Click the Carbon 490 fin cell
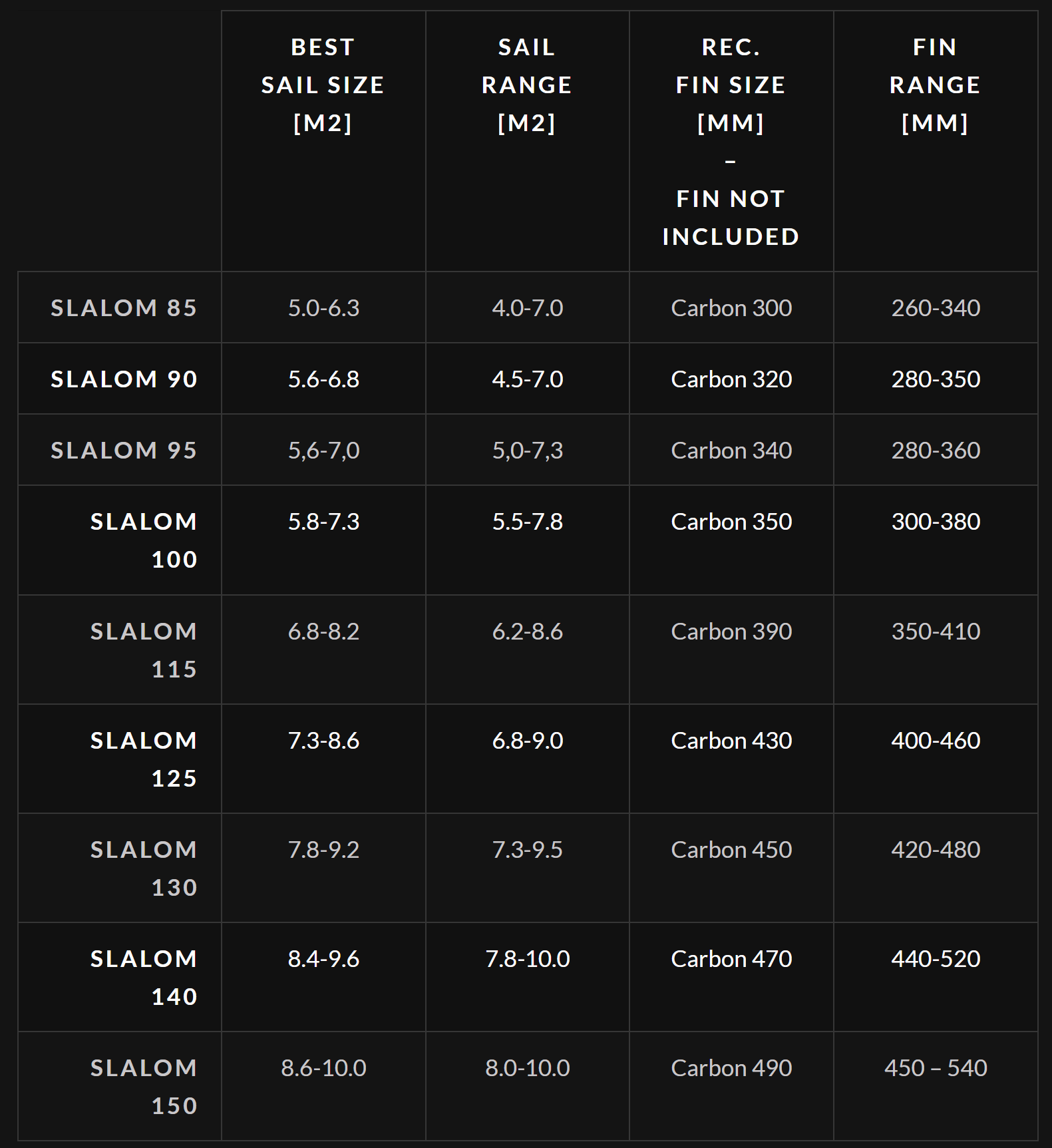 (x=731, y=1067)
